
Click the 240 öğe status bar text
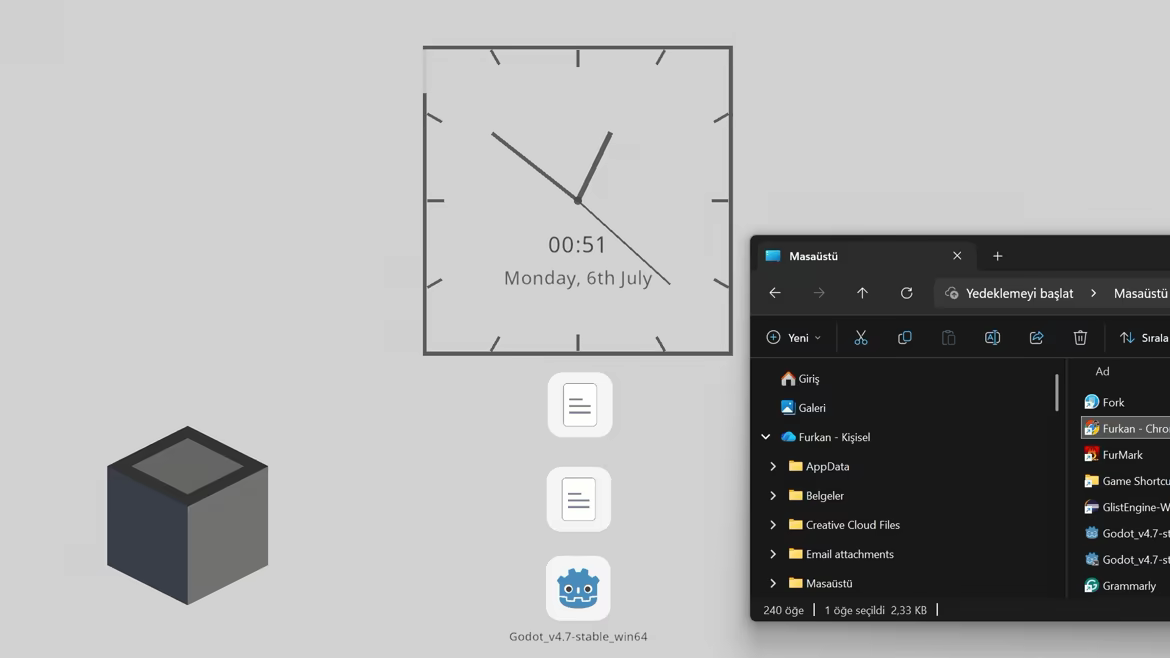[783, 610]
